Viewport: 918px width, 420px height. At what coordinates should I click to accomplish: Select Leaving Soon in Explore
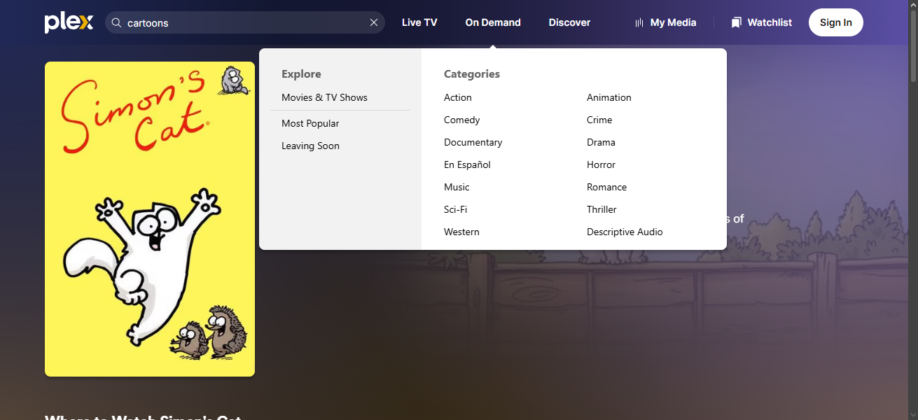(x=310, y=146)
